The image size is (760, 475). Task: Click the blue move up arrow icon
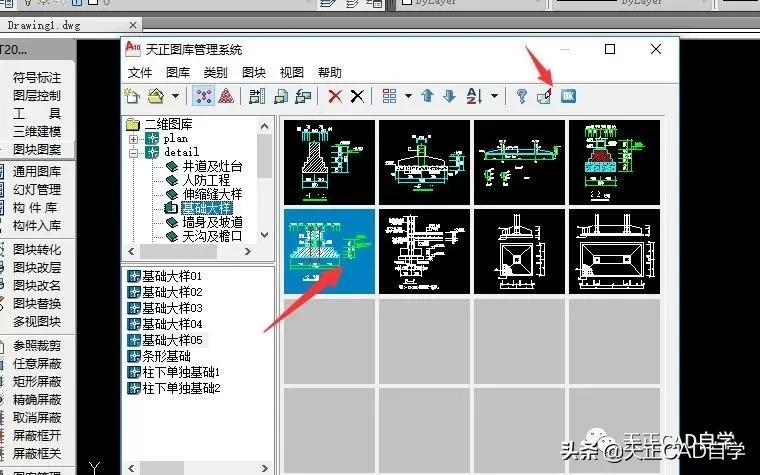(427, 96)
